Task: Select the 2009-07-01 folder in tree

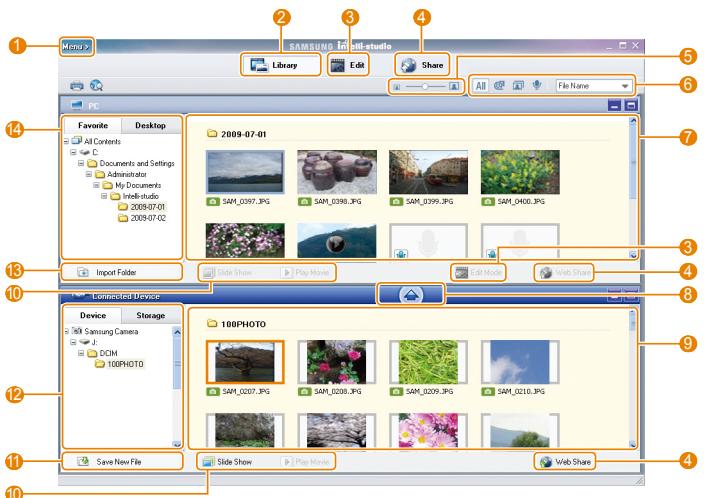Action: [x=142, y=207]
